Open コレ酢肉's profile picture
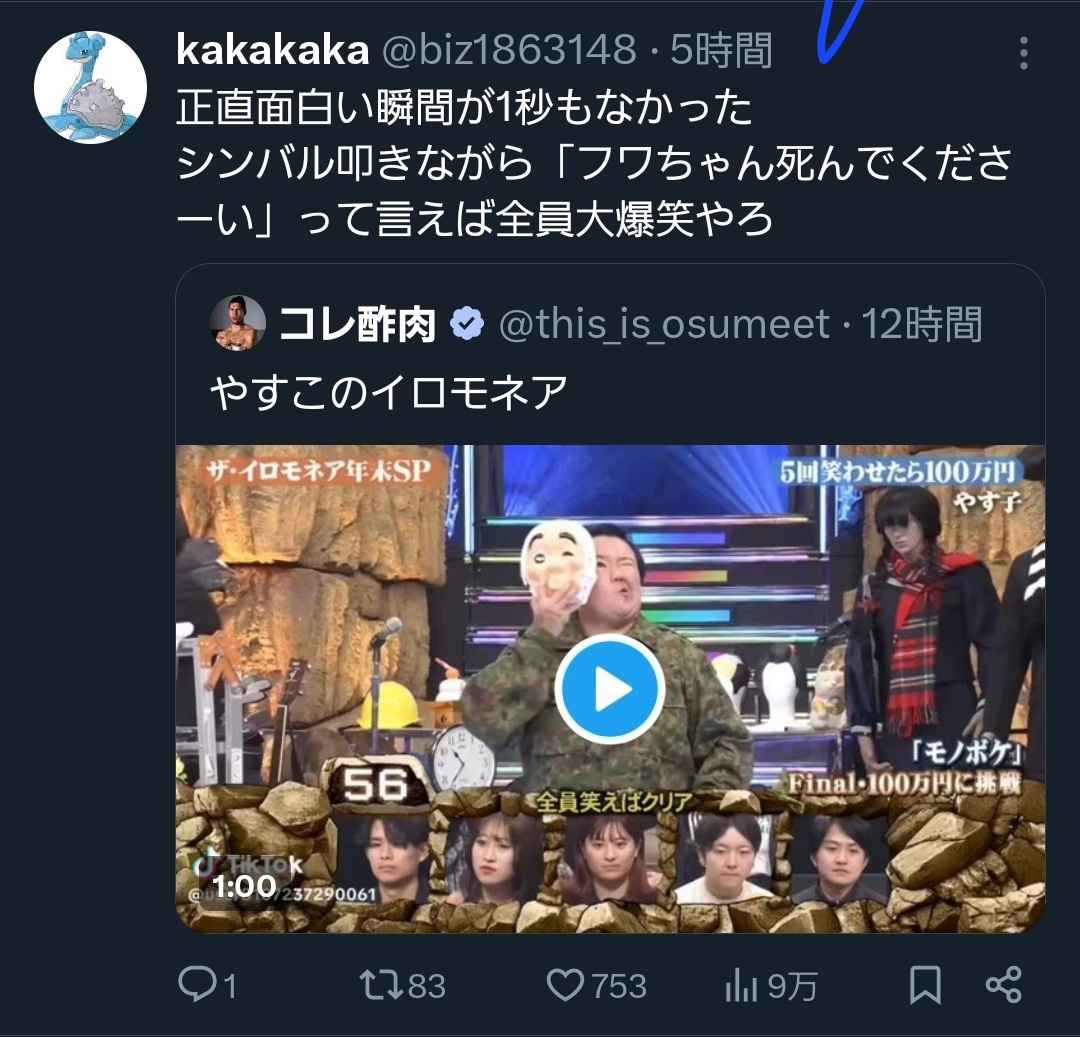 tap(238, 323)
